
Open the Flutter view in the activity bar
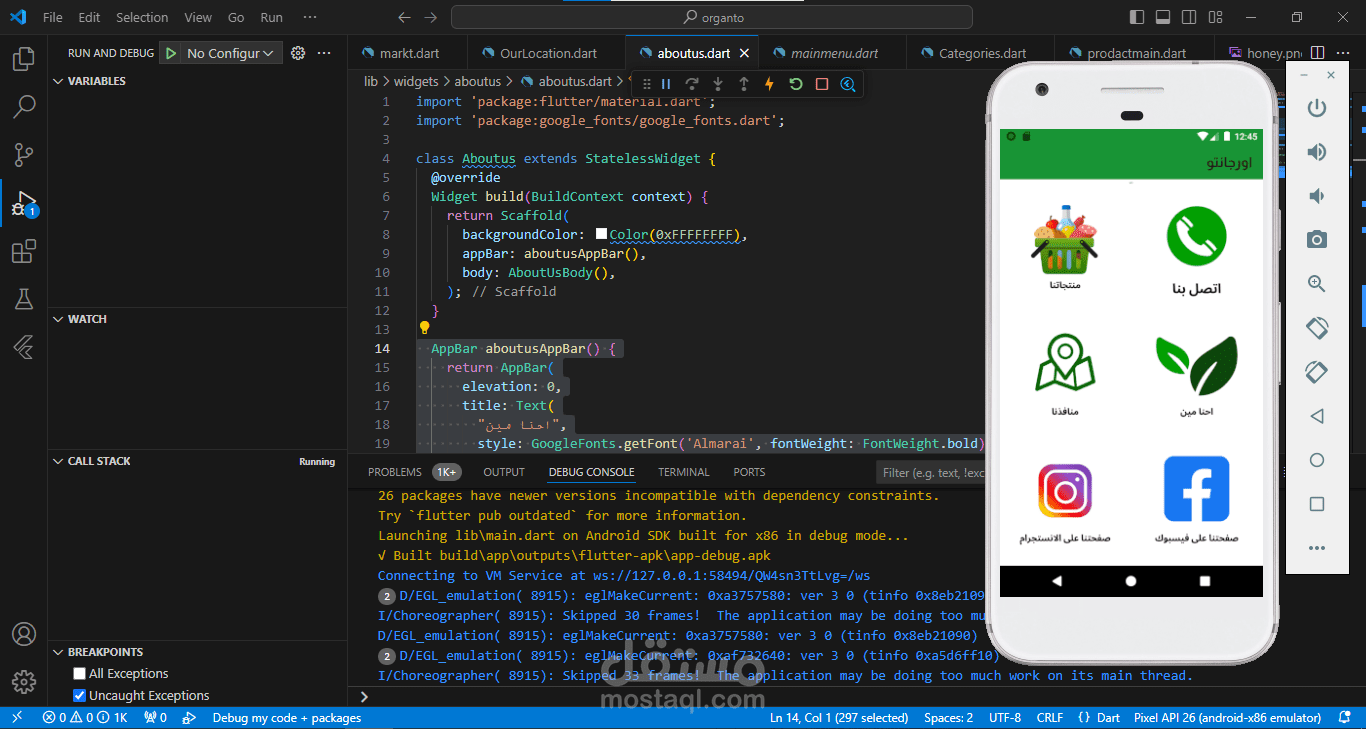[23, 347]
